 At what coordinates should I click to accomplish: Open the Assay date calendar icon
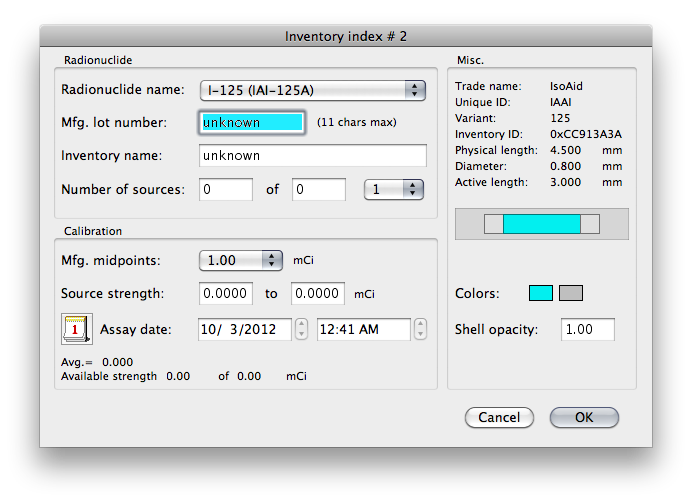point(77,329)
